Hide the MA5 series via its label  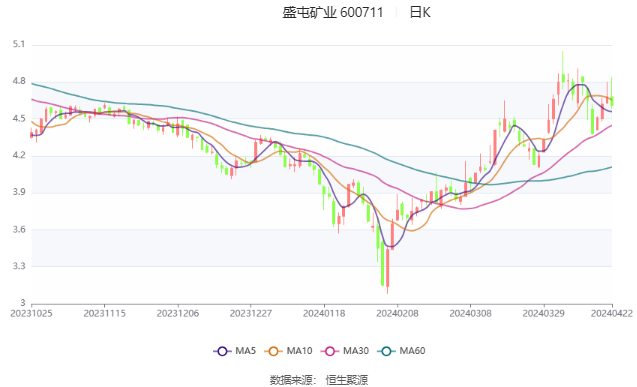pos(245,351)
